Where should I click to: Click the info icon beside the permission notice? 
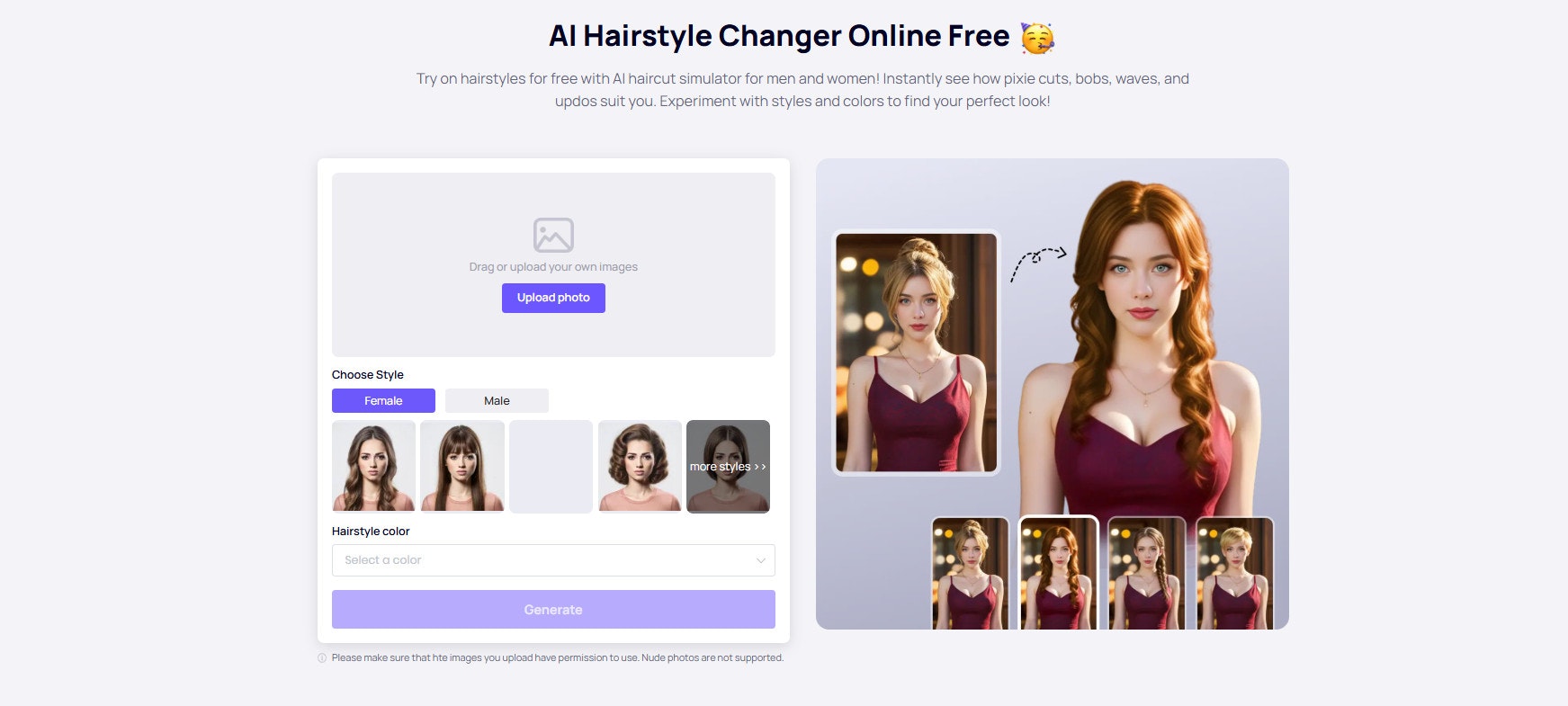pyautogui.click(x=322, y=658)
